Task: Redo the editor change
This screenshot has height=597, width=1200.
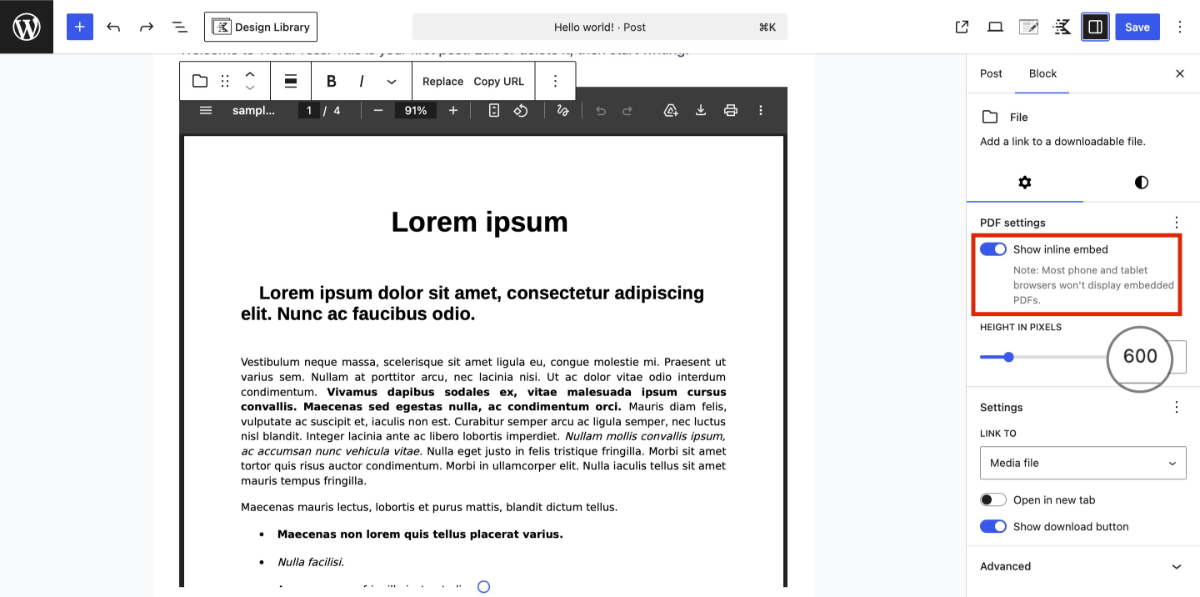Action: (146, 27)
